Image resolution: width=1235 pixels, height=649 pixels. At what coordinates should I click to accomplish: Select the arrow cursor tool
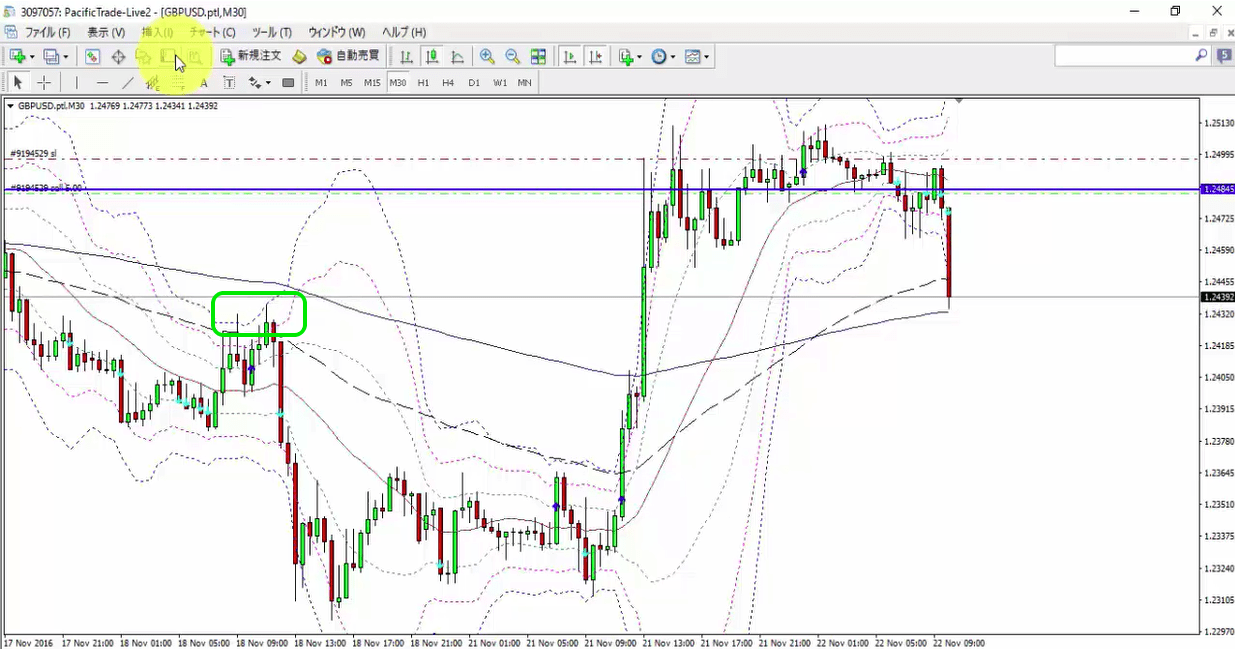pyautogui.click(x=18, y=82)
